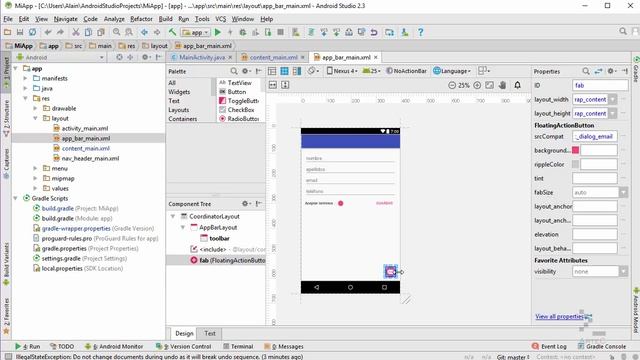Select the fab icon in the design preview
640x360 pixels.
[x=391, y=271]
